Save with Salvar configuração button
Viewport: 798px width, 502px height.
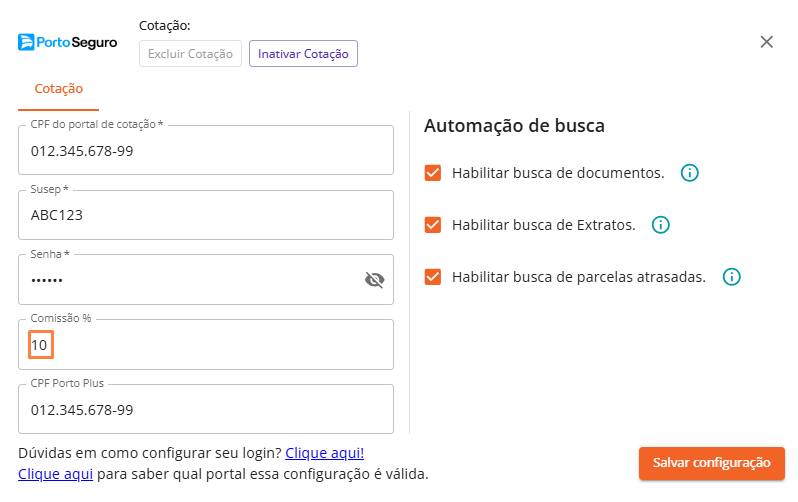coord(711,463)
